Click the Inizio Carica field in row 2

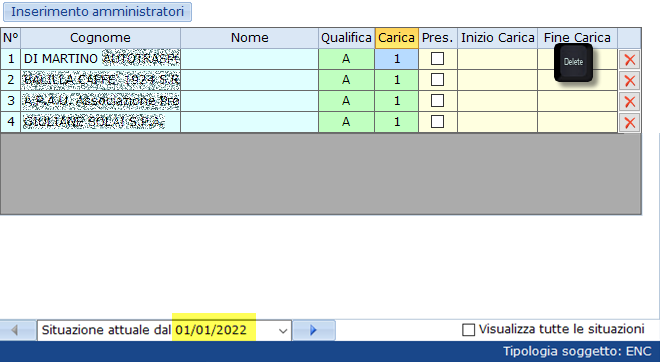click(498, 80)
